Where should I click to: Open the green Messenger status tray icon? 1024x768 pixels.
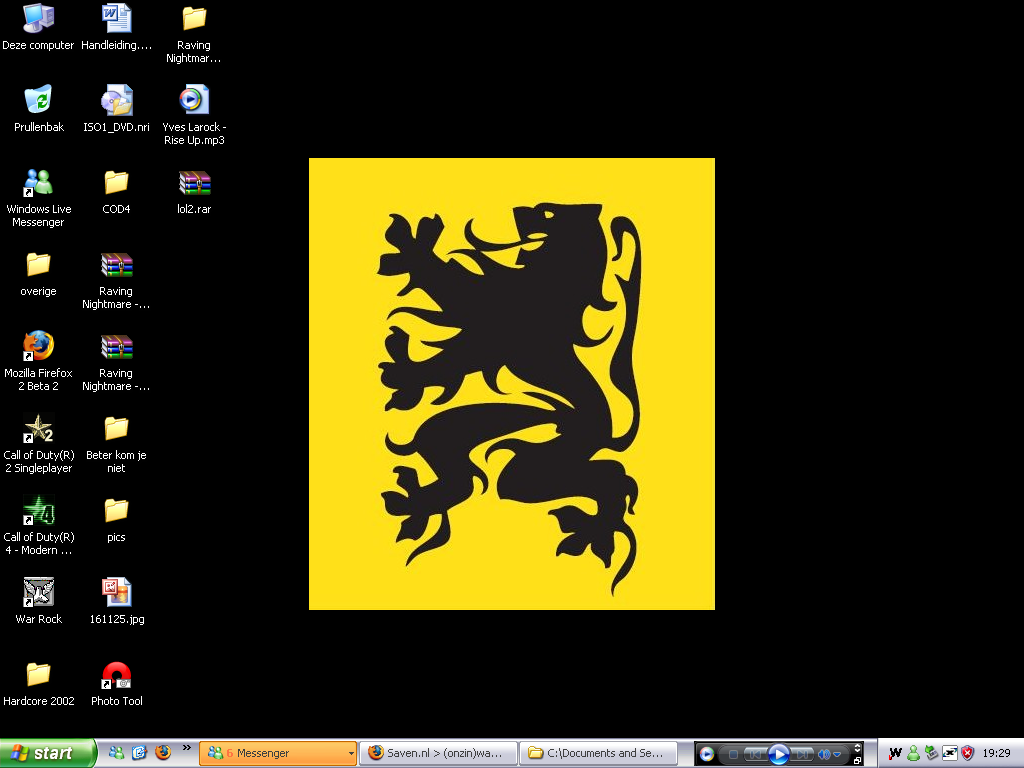tap(913, 754)
